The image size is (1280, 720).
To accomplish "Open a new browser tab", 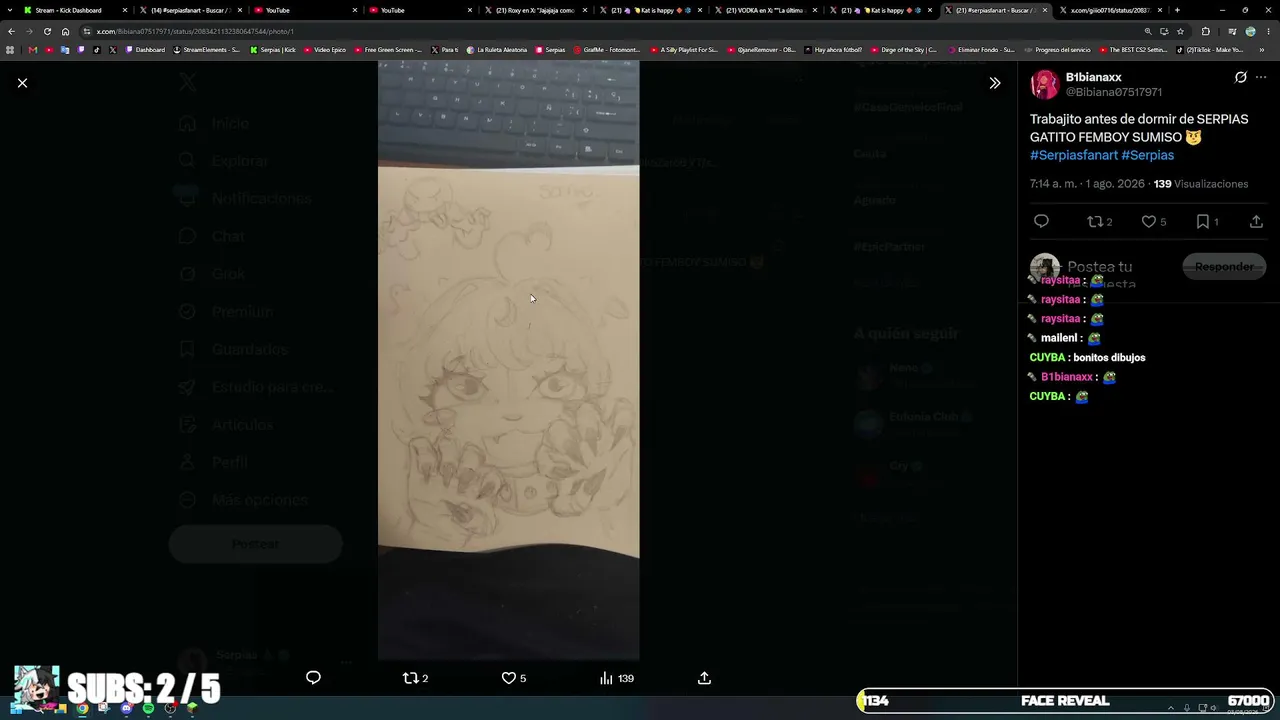I will coord(1177,10).
